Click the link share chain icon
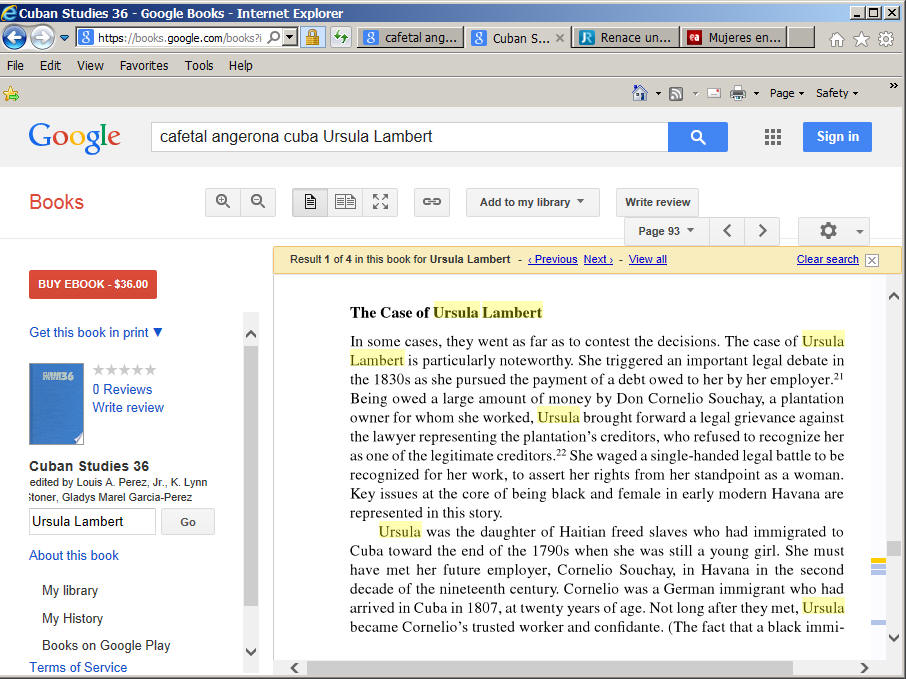This screenshot has height=679, width=906. pos(432,202)
